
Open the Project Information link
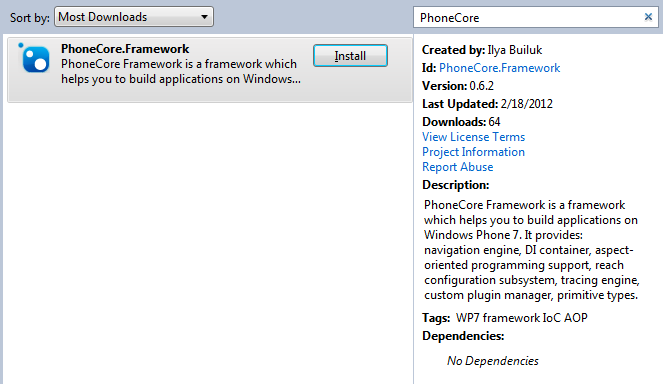[x=473, y=152]
